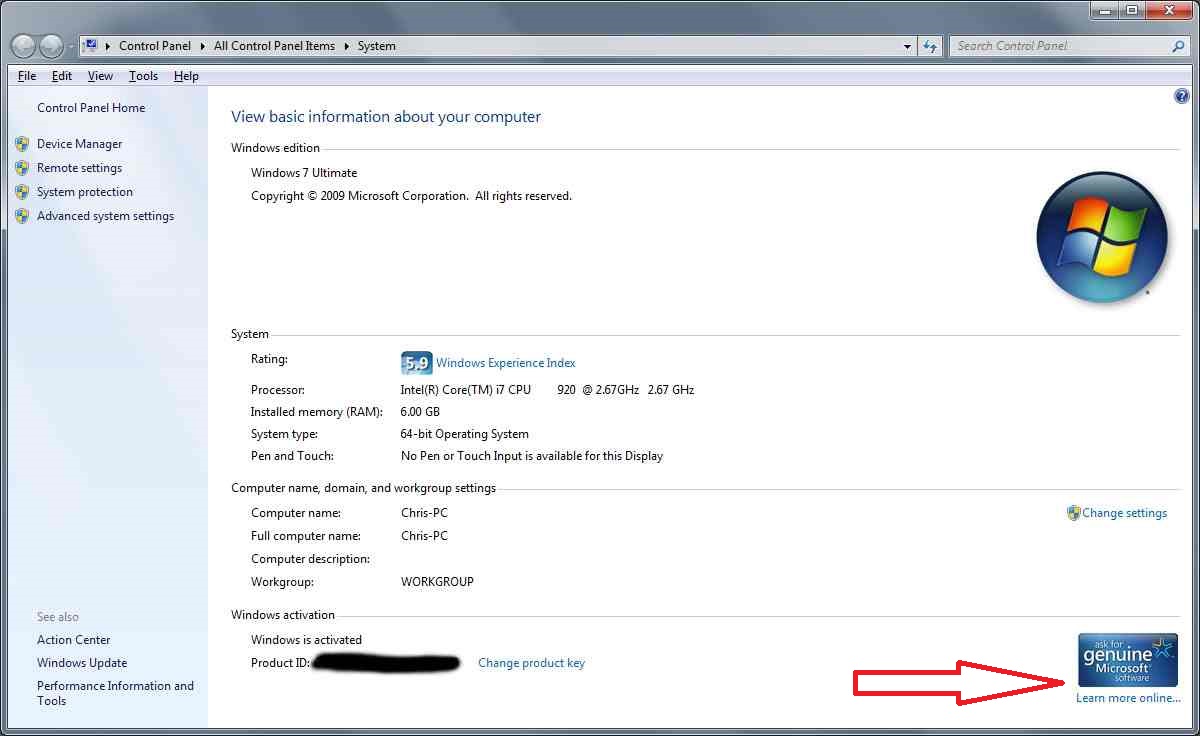This screenshot has width=1200, height=736.
Task: Click the computer icon in address bar
Action: tap(90, 45)
